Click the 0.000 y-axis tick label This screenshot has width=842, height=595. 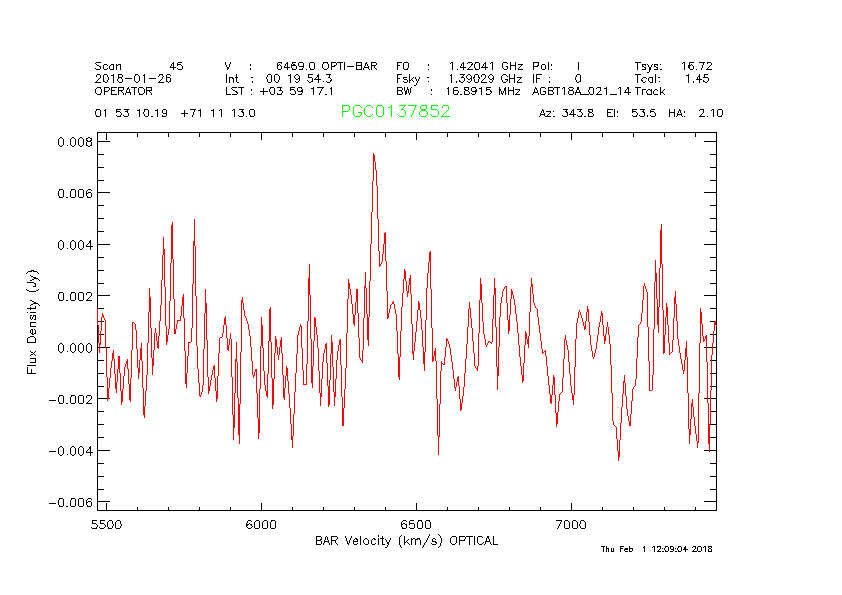tap(73, 348)
